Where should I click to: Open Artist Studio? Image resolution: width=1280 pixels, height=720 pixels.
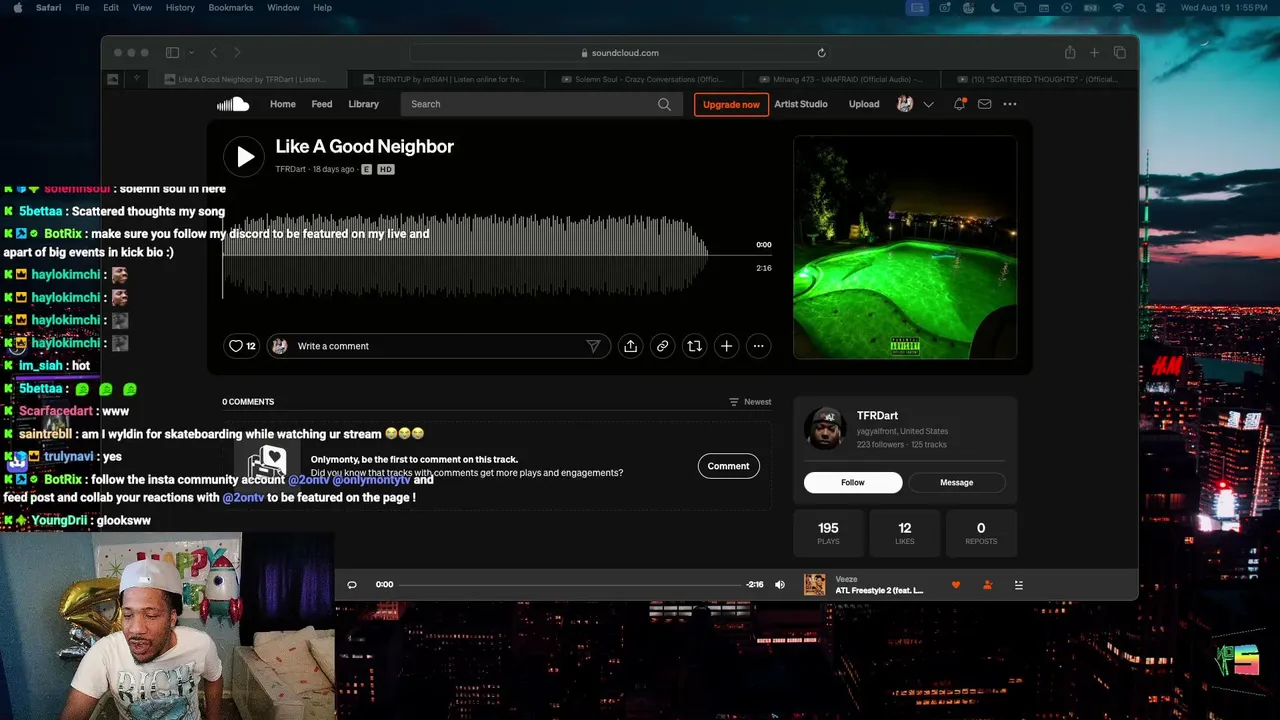(x=801, y=104)
